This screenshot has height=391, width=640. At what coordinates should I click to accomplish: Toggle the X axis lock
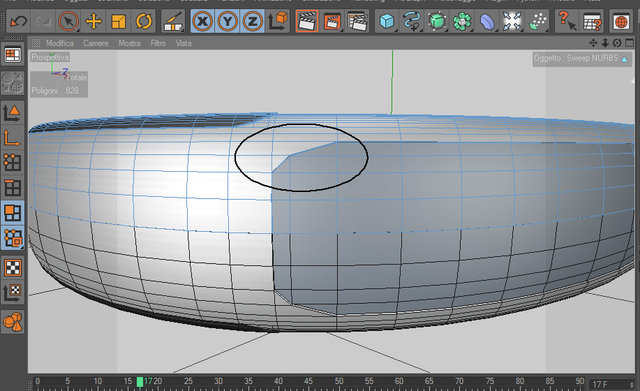click(x=202, y=21)
